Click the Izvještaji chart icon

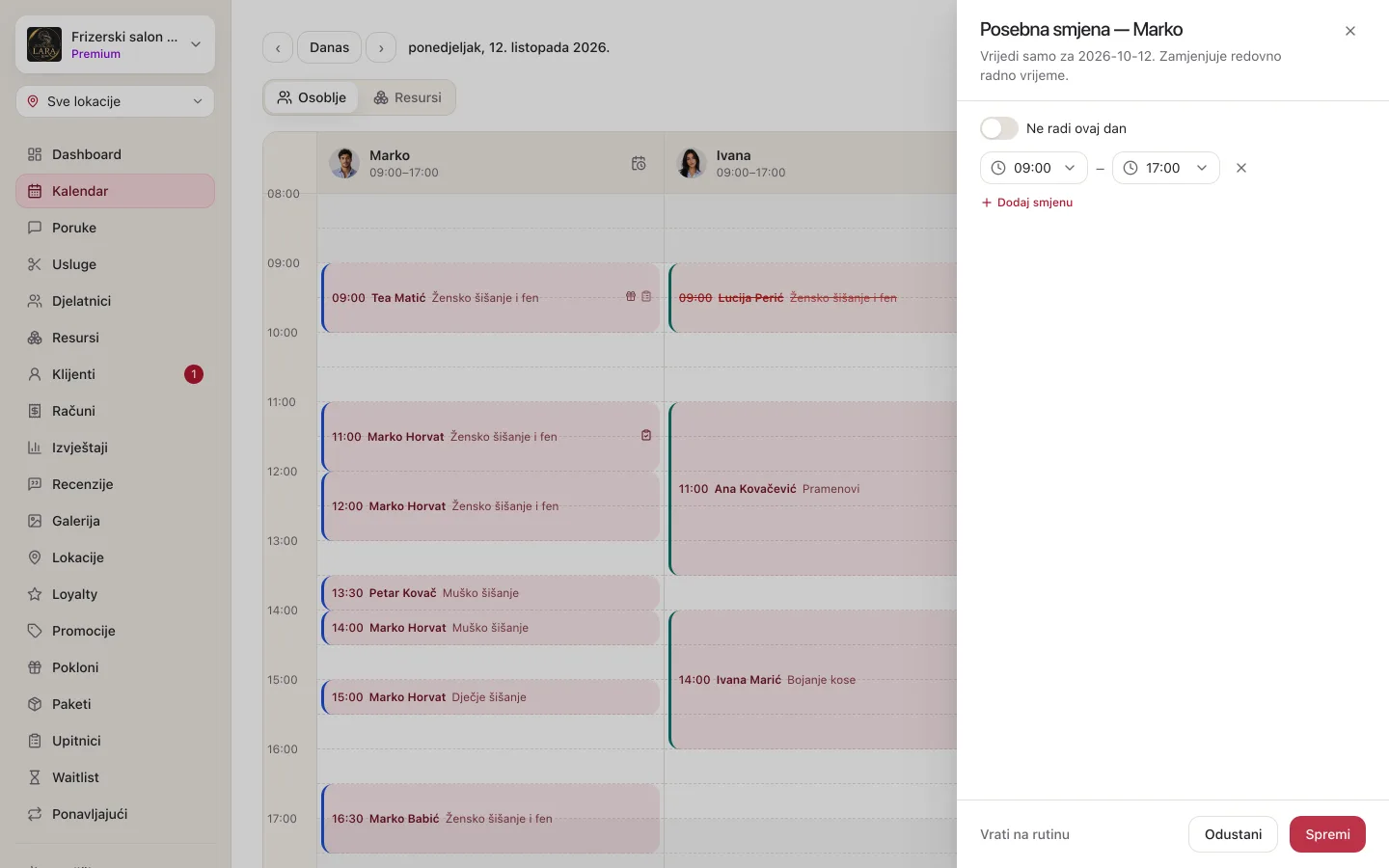click(35, 448)
